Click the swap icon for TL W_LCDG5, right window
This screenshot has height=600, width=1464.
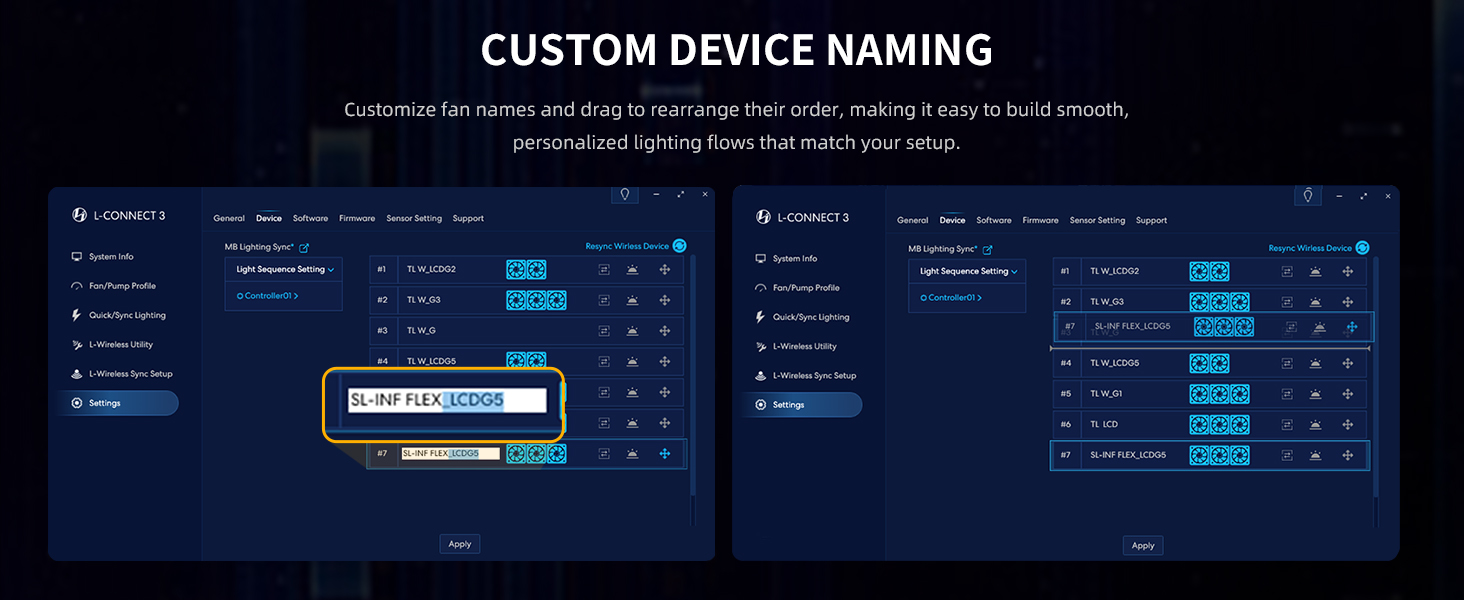coord(1288,363)
